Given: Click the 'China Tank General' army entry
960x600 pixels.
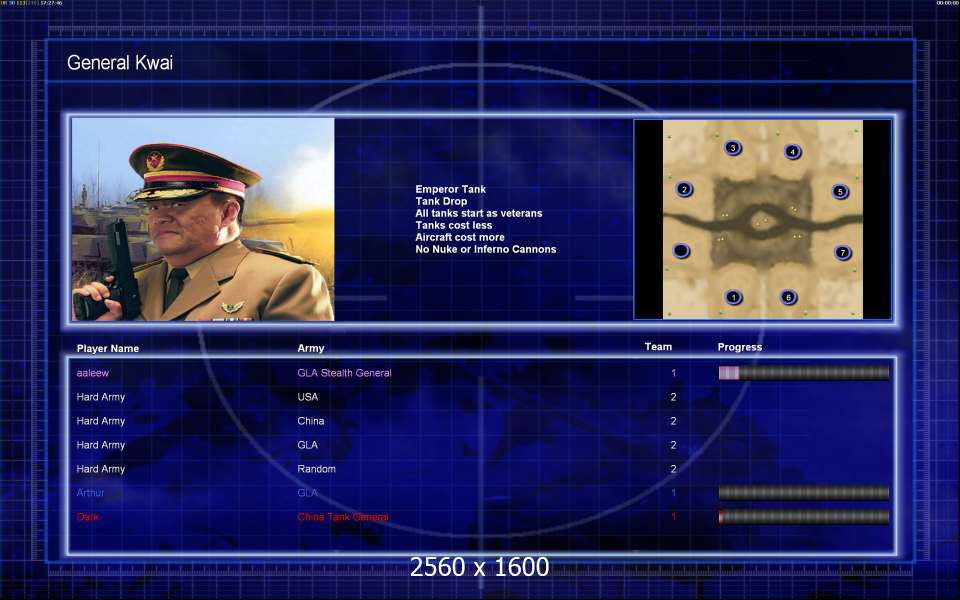Looking at the screenshot, I should click(x=343, y=517).
